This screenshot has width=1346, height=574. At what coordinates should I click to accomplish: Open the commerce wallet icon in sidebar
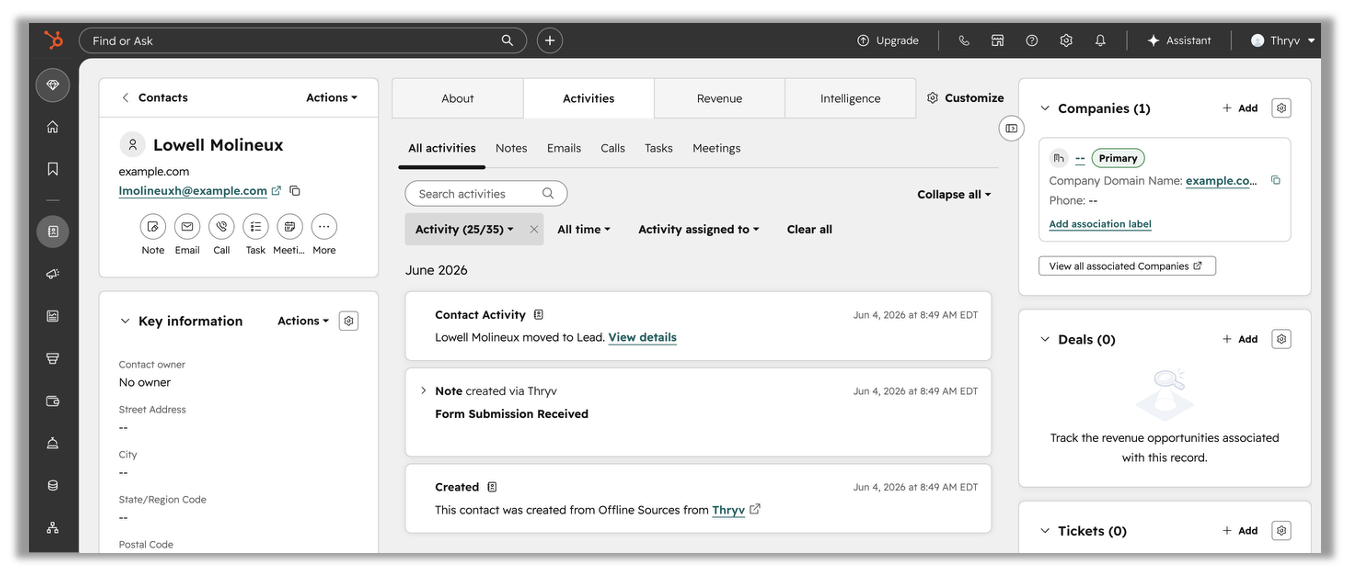[x=53, y=401]
